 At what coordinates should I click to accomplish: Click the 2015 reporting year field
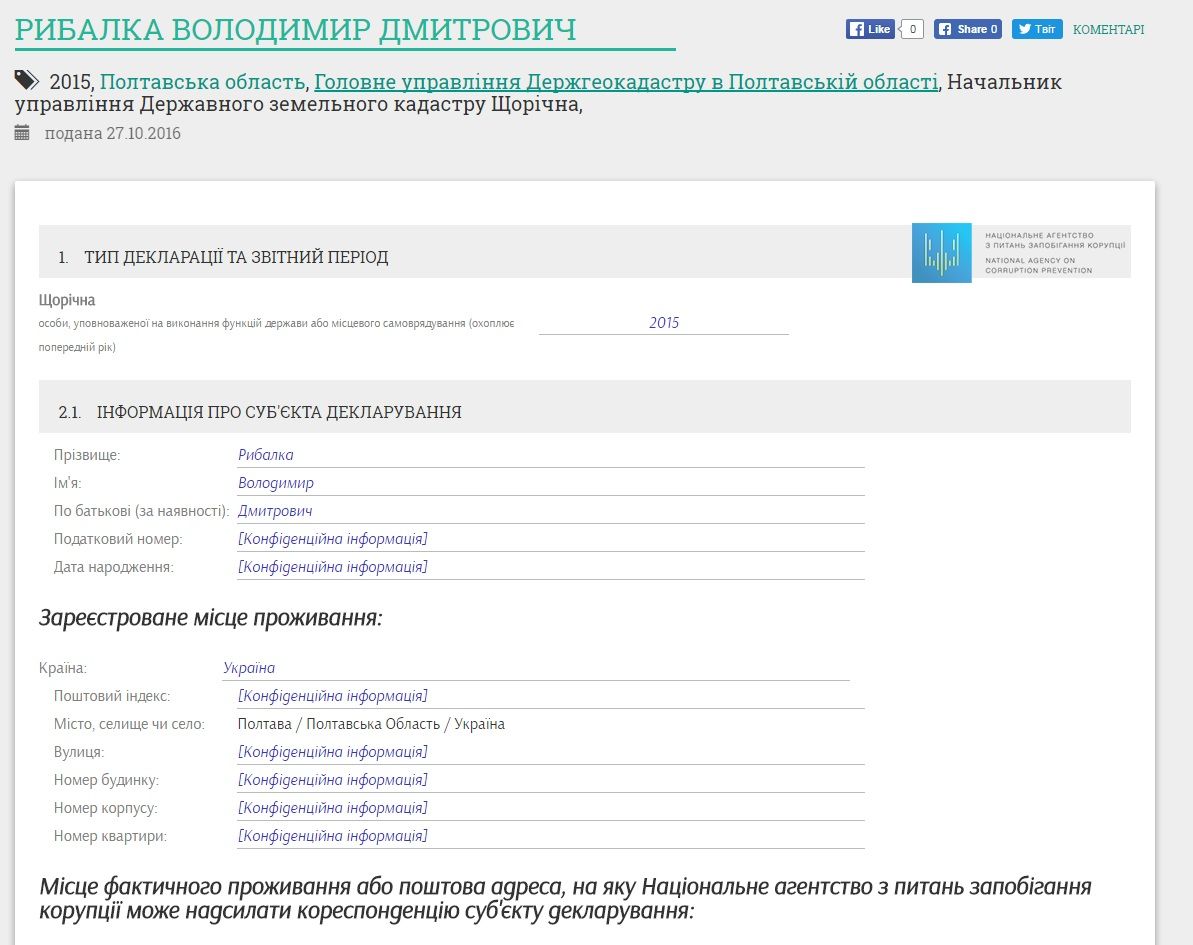click(664, 322)
